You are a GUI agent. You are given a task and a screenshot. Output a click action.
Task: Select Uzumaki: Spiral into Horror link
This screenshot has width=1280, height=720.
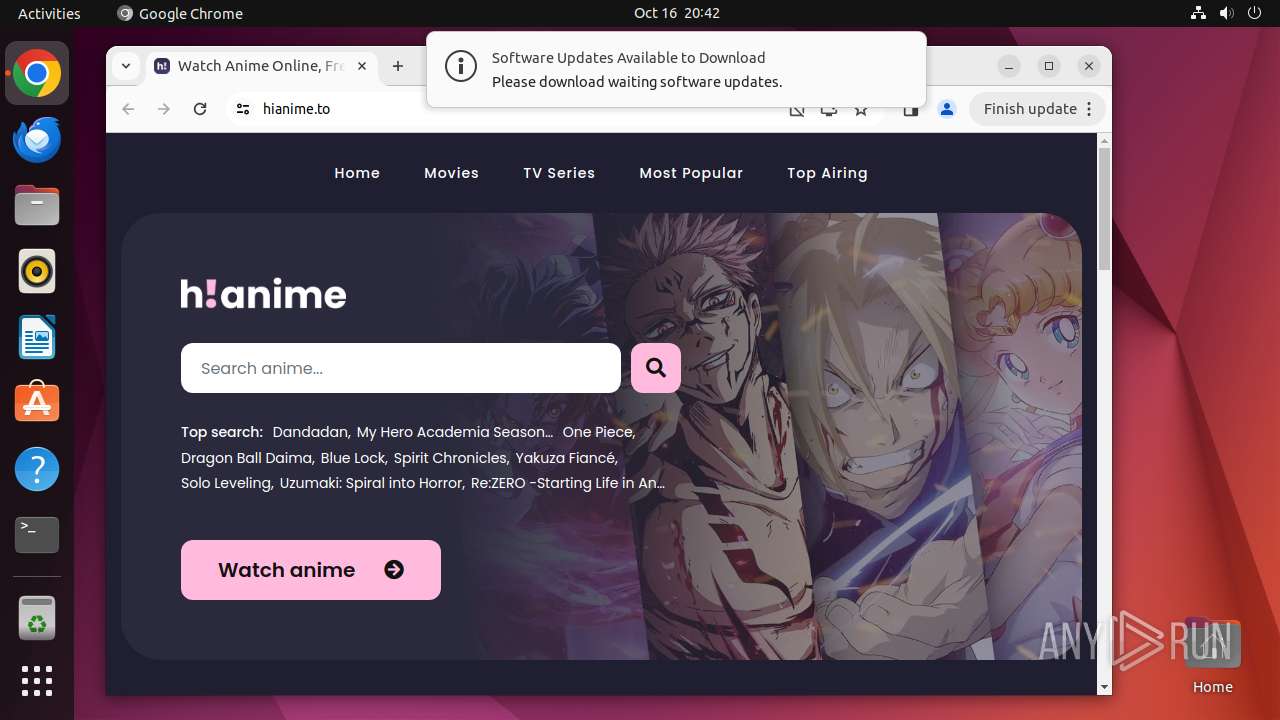coord(372,483)
